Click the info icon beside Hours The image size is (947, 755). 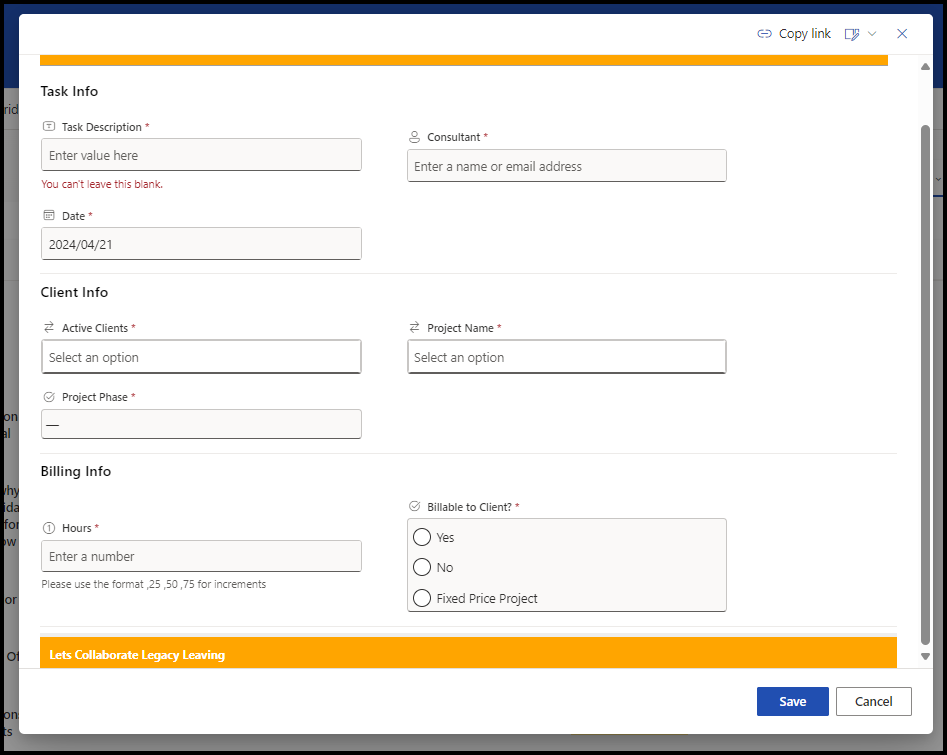point(47,527)
